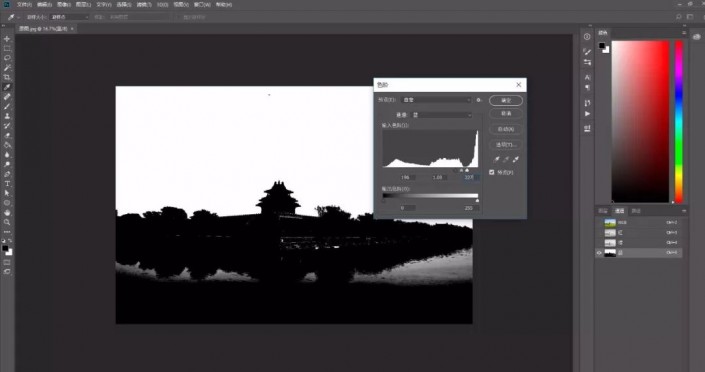Click the output levels white slider handle
Viewport: 705px width, 372px height.
coord(477,200)
